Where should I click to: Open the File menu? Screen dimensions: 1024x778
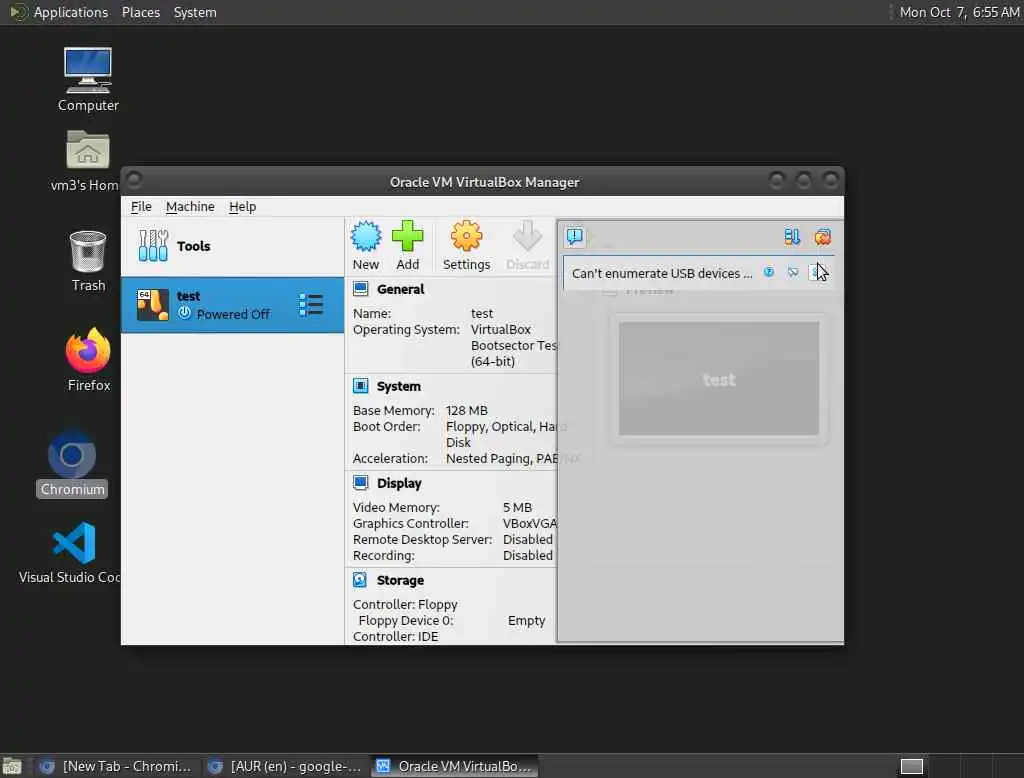click(141, 206)
